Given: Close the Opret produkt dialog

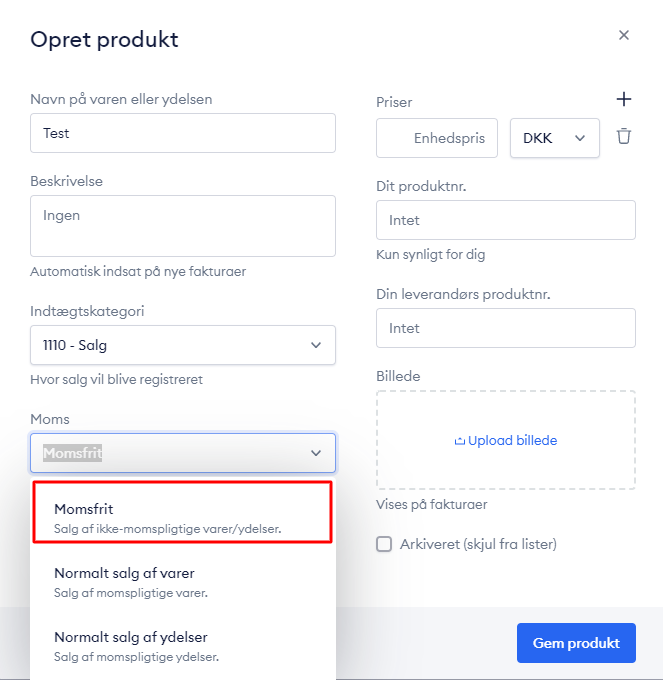Looking at the screenshot, I should tap(624, 35).
